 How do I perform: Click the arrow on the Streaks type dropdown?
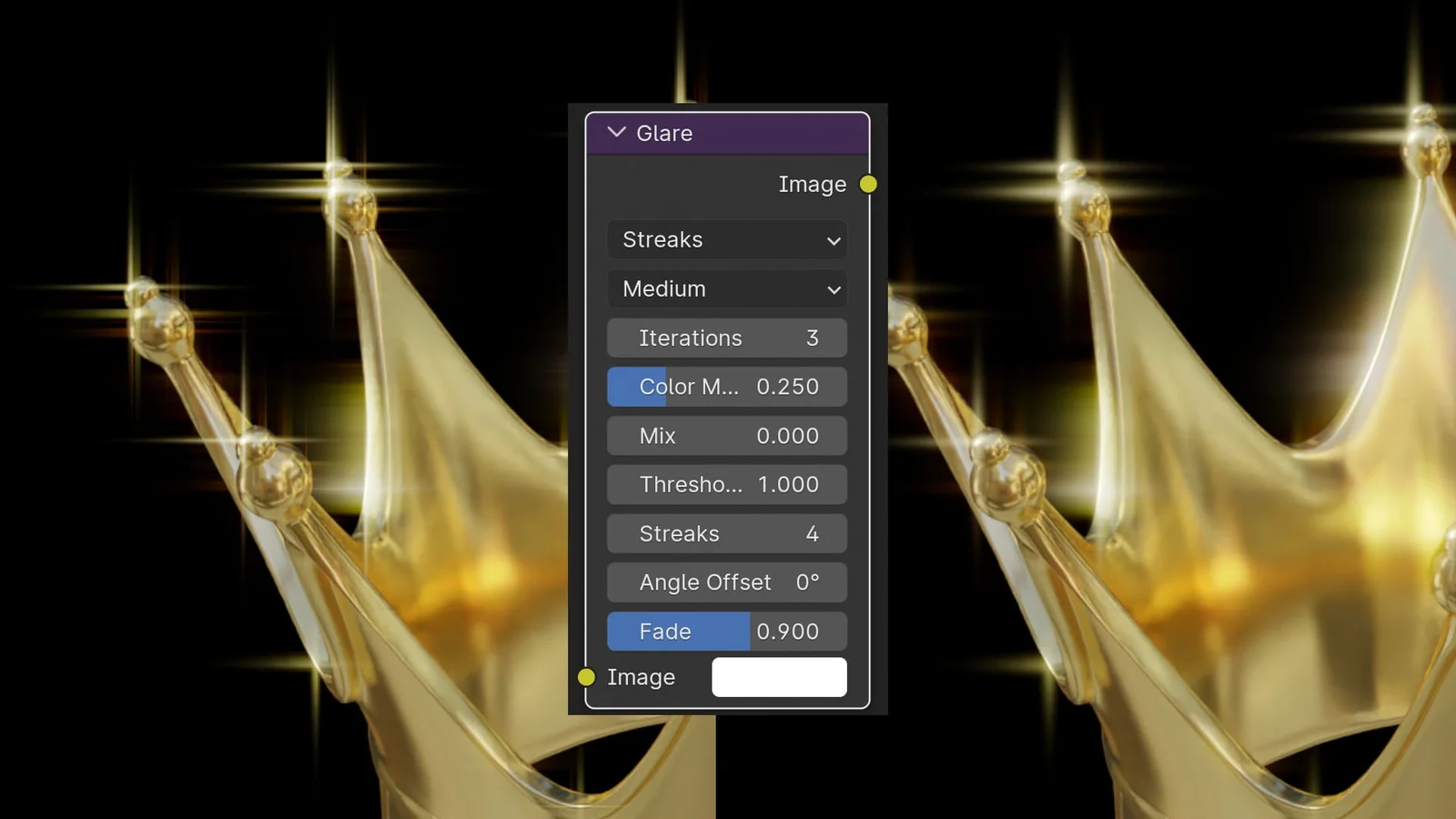(834, 241)
